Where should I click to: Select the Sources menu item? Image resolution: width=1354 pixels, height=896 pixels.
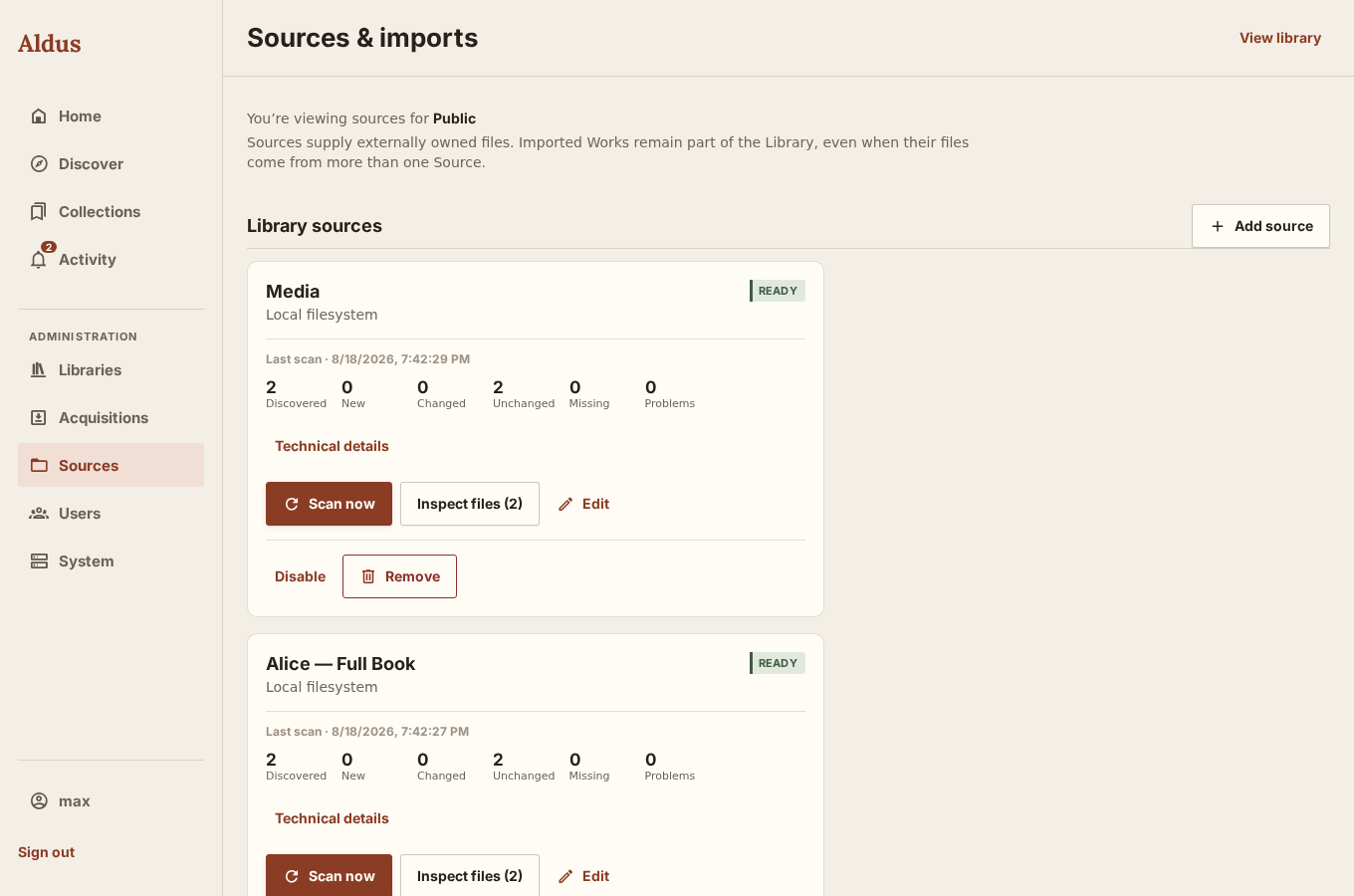(x=111, y=466)
